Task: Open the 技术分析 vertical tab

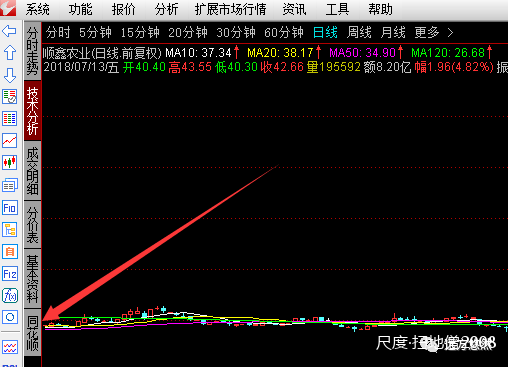Action: tap(33, 111)
